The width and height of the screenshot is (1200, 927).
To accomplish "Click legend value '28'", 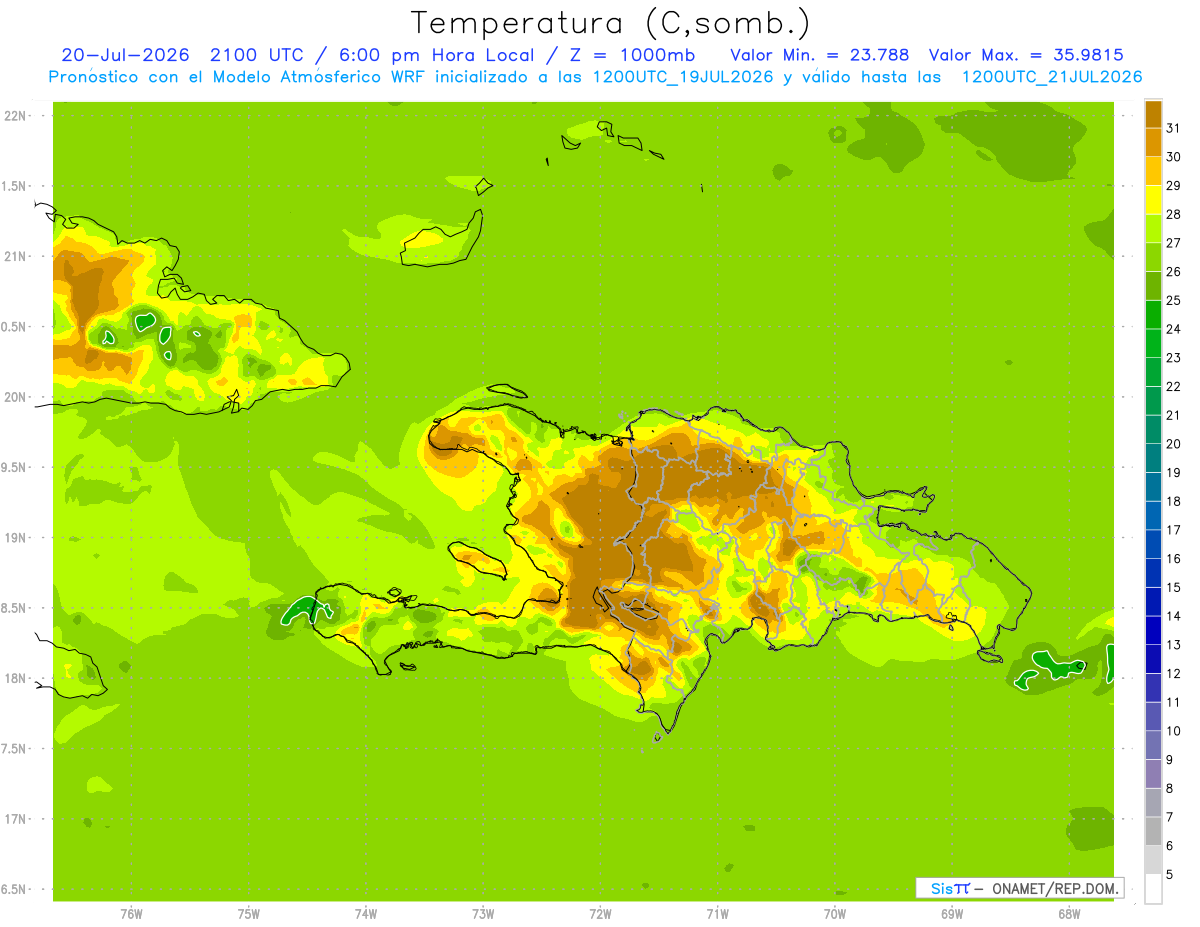I will 1173,215.
